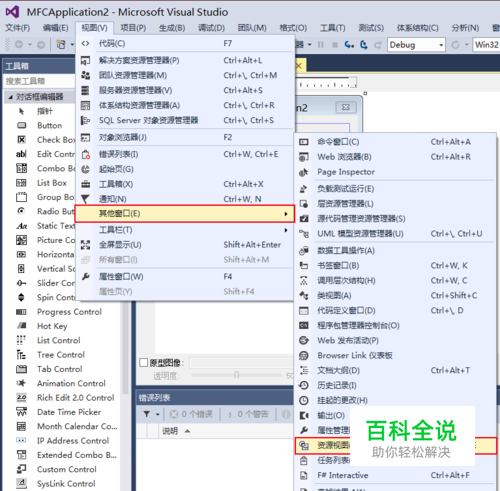
Task: Select Extended Combo Box toolbox item
Action: pyautogui.click(x=67, y=455)
